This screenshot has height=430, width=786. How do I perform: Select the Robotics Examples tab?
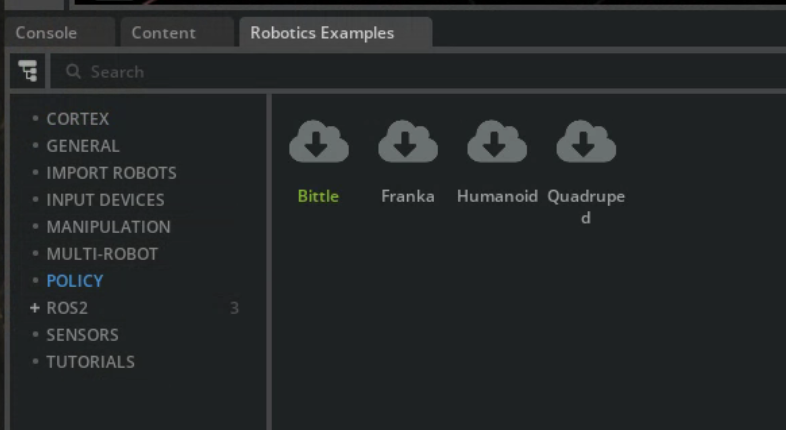tap(322, 33)
